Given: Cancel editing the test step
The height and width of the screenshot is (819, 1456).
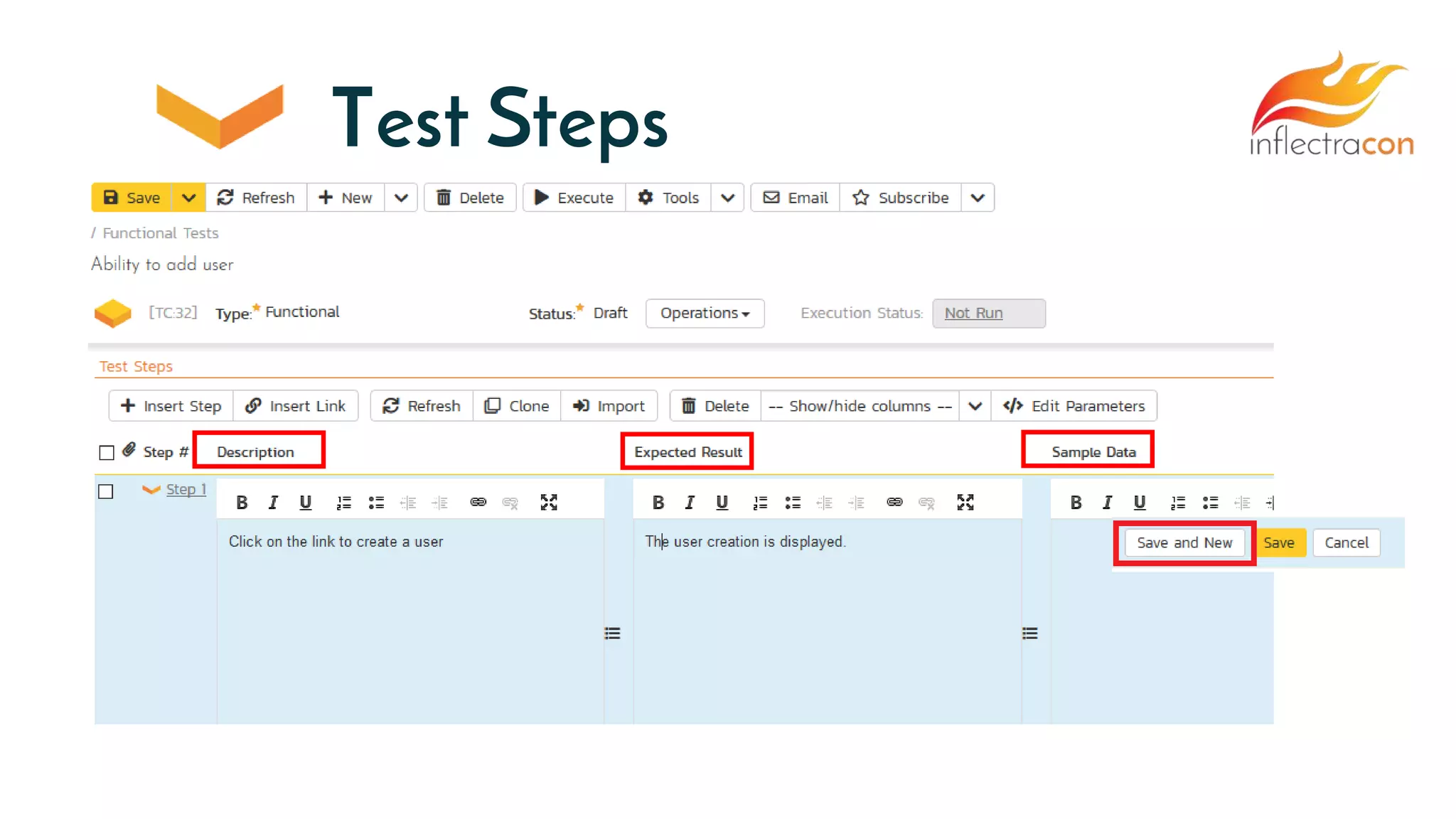Looking at the screenshot, I should click(x=1346, y=542).
